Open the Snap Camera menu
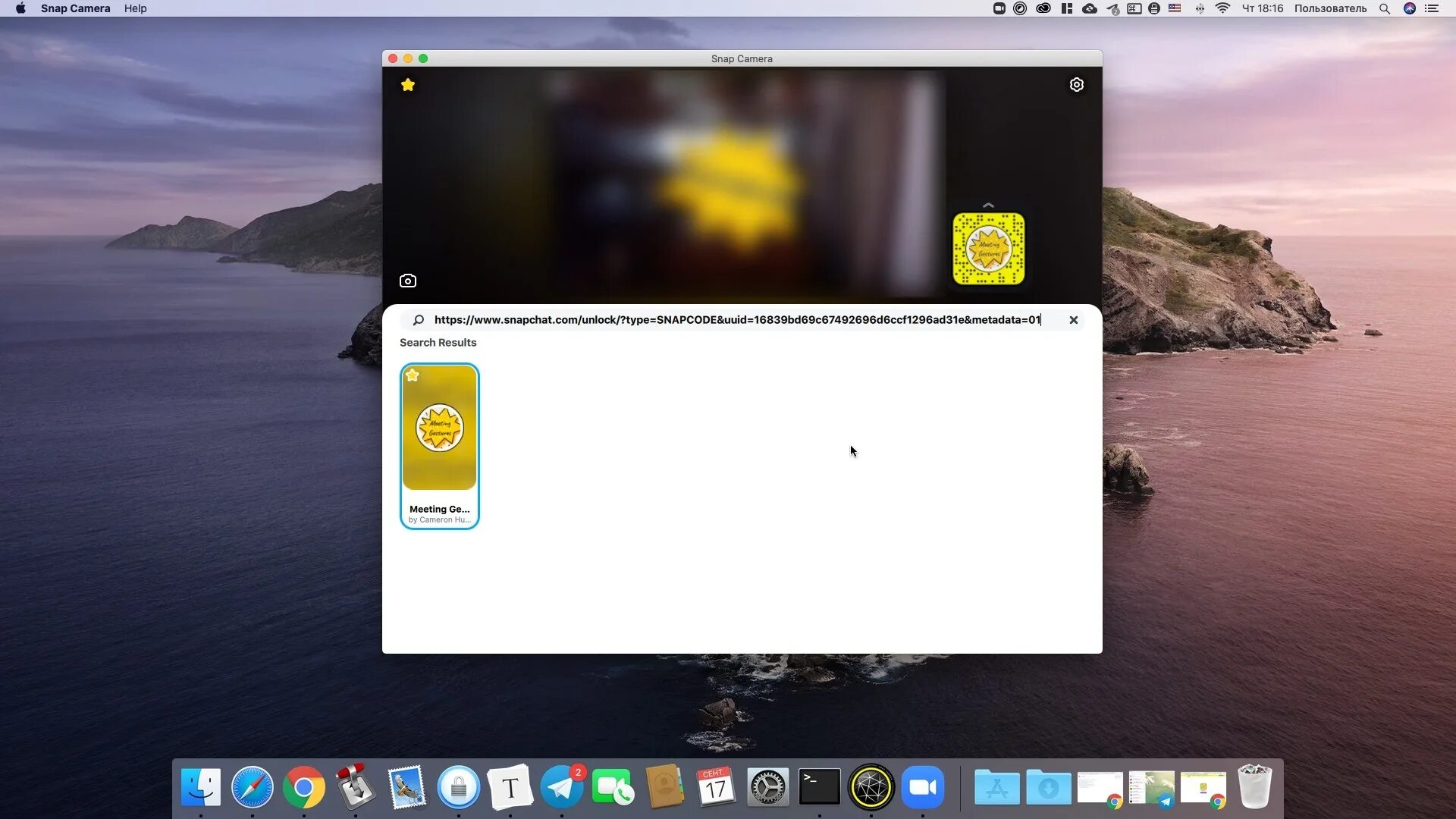The image size is (1456, 819). click(x=75, y=8)
